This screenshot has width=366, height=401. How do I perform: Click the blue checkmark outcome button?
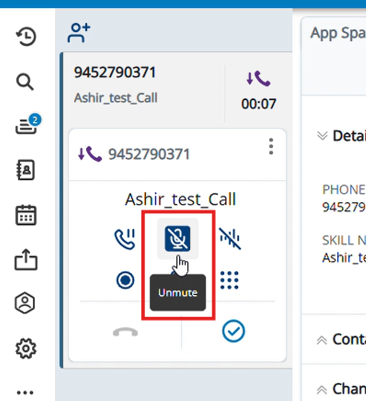point(233,331)
